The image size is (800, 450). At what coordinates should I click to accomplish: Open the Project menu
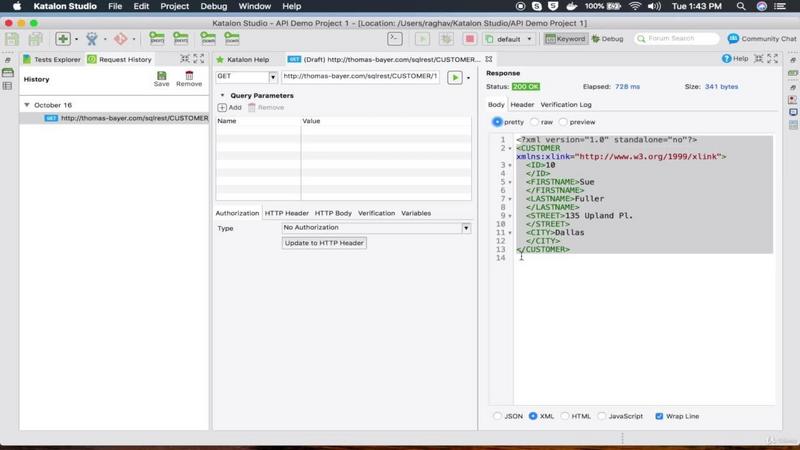[x=174, y=6]
